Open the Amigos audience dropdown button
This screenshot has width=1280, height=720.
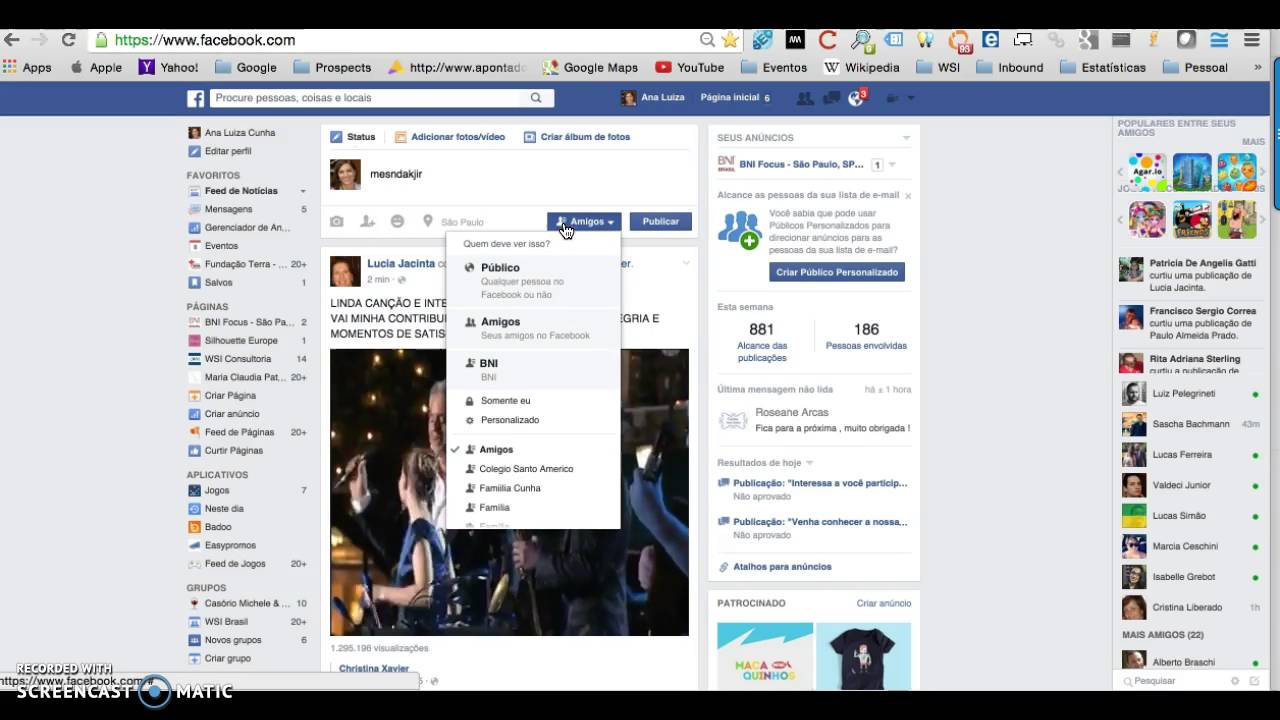(x=584, y=221)
